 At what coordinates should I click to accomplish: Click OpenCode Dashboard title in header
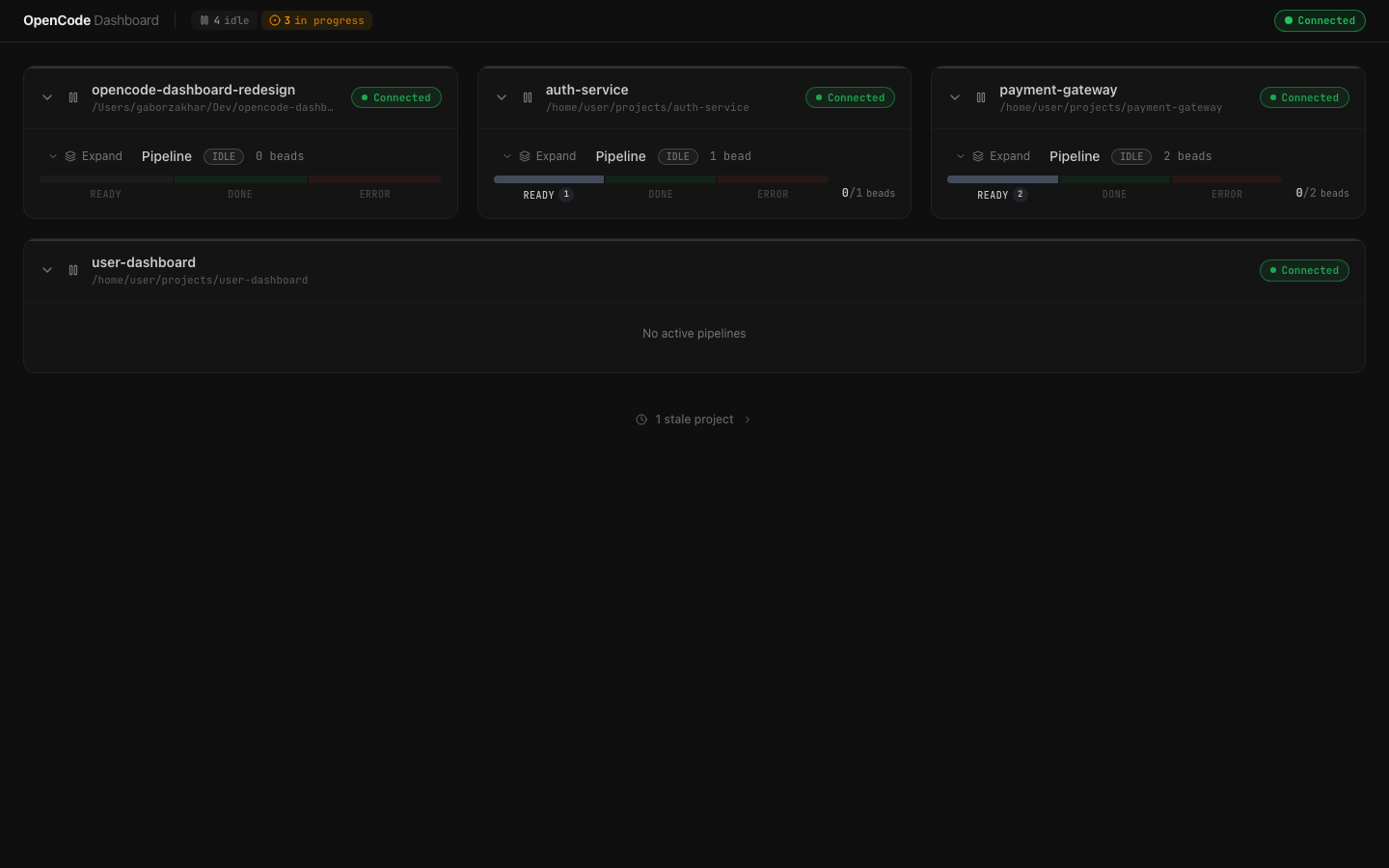(x=91, y=20)
